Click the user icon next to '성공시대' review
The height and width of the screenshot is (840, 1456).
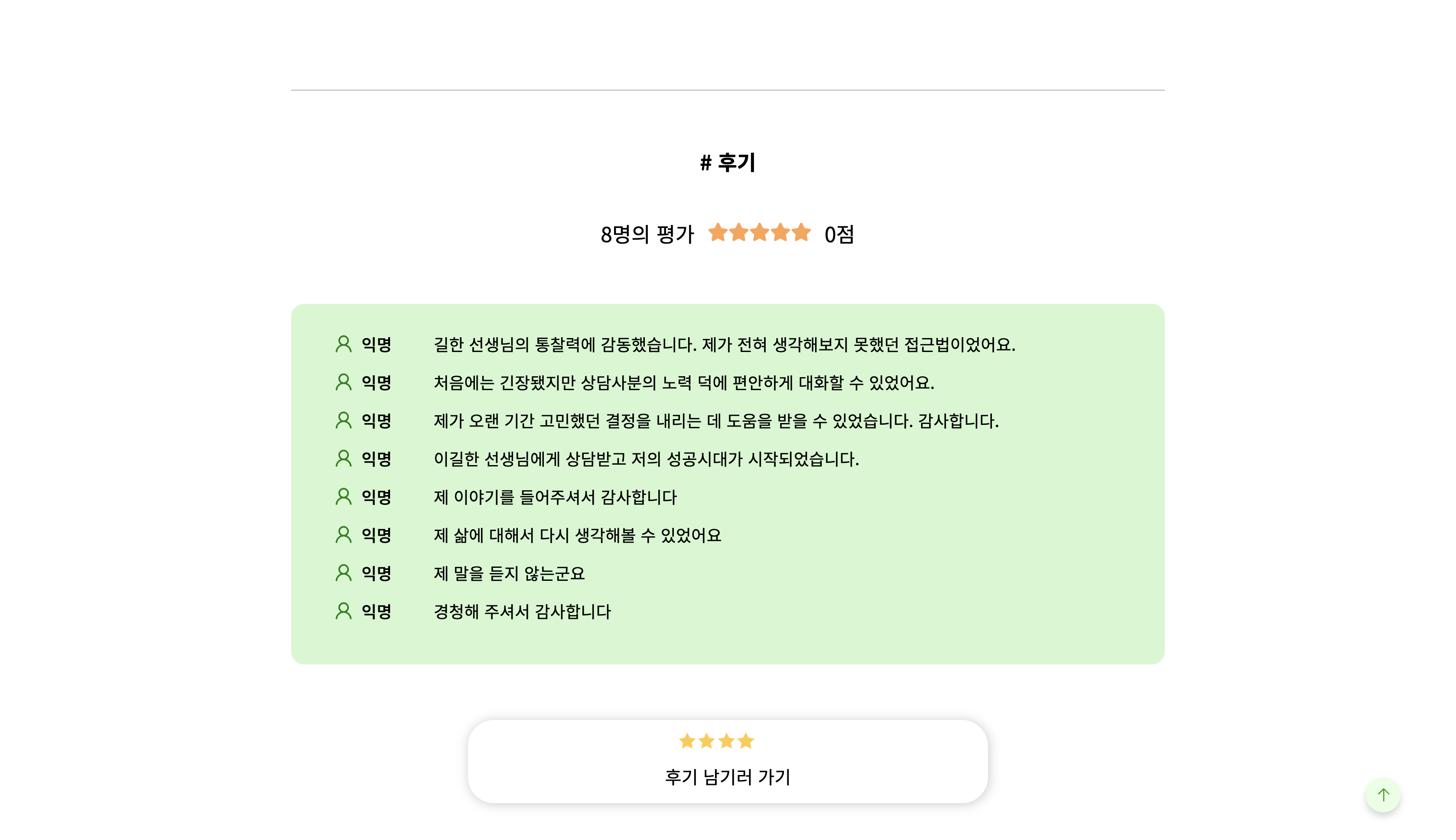[x=344, y=459]
